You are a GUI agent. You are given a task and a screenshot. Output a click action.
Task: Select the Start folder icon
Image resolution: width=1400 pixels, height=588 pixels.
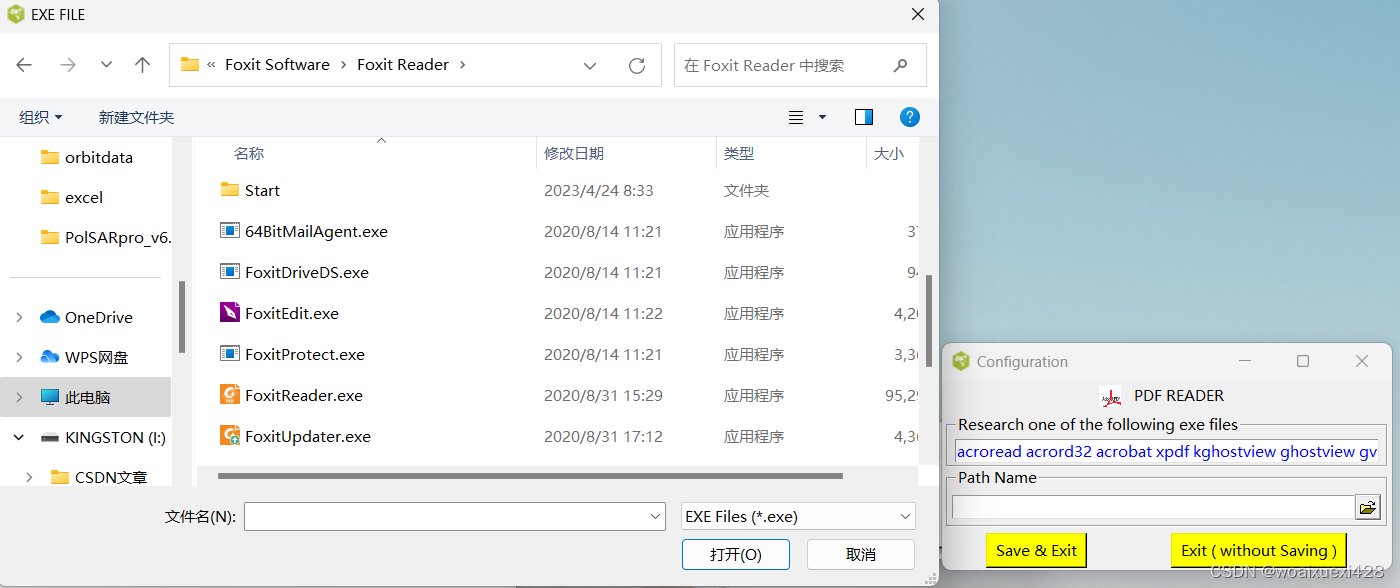tap(230, 189)
